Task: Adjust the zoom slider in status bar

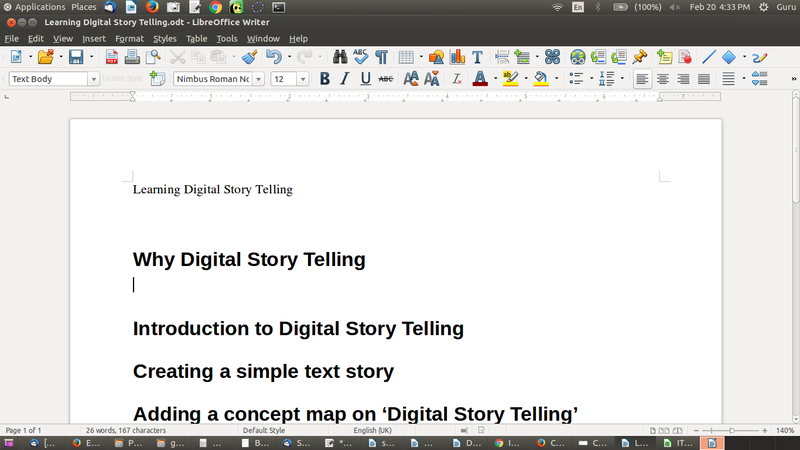Action: 731,431
